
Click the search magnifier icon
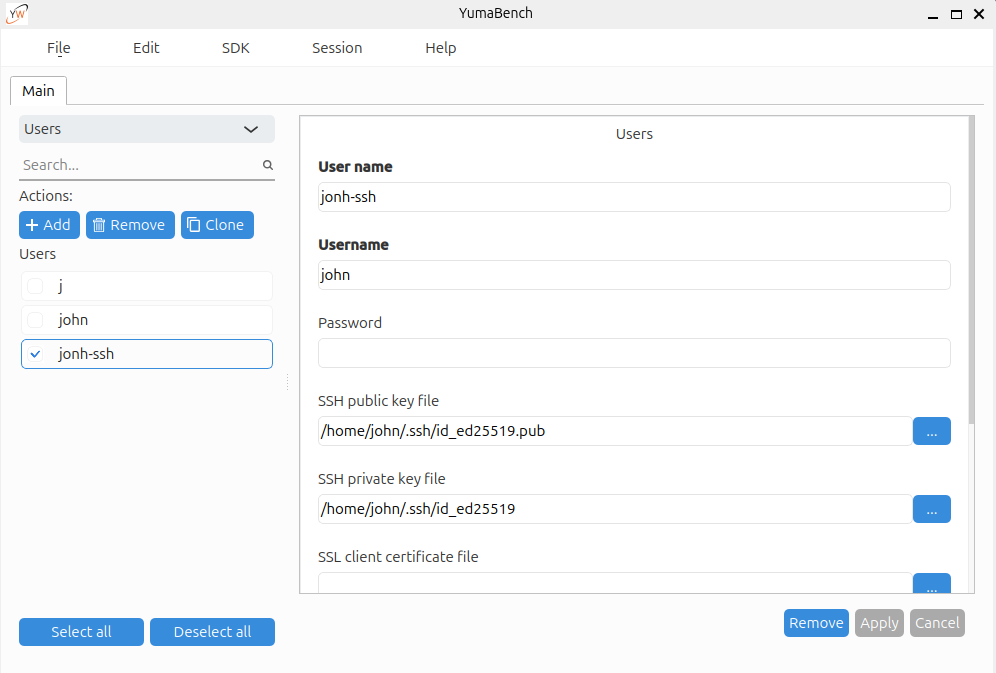[x=268, y=165]
